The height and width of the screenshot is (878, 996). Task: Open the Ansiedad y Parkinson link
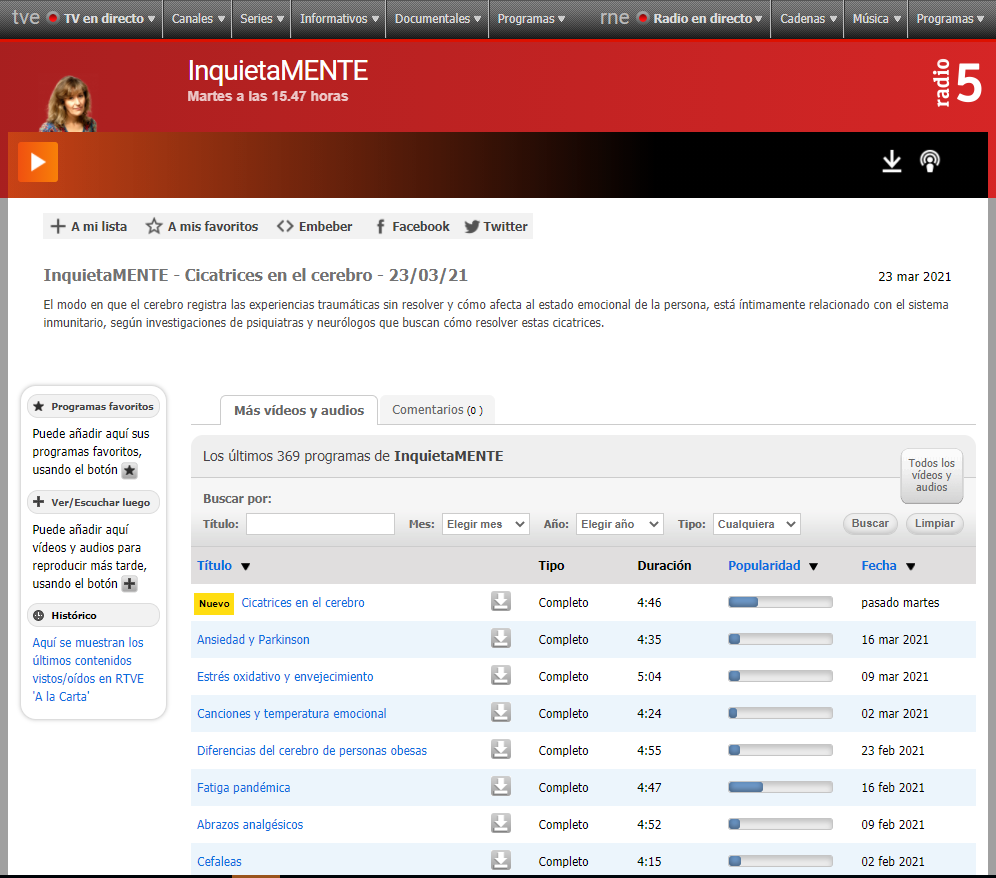click(253, 639)
